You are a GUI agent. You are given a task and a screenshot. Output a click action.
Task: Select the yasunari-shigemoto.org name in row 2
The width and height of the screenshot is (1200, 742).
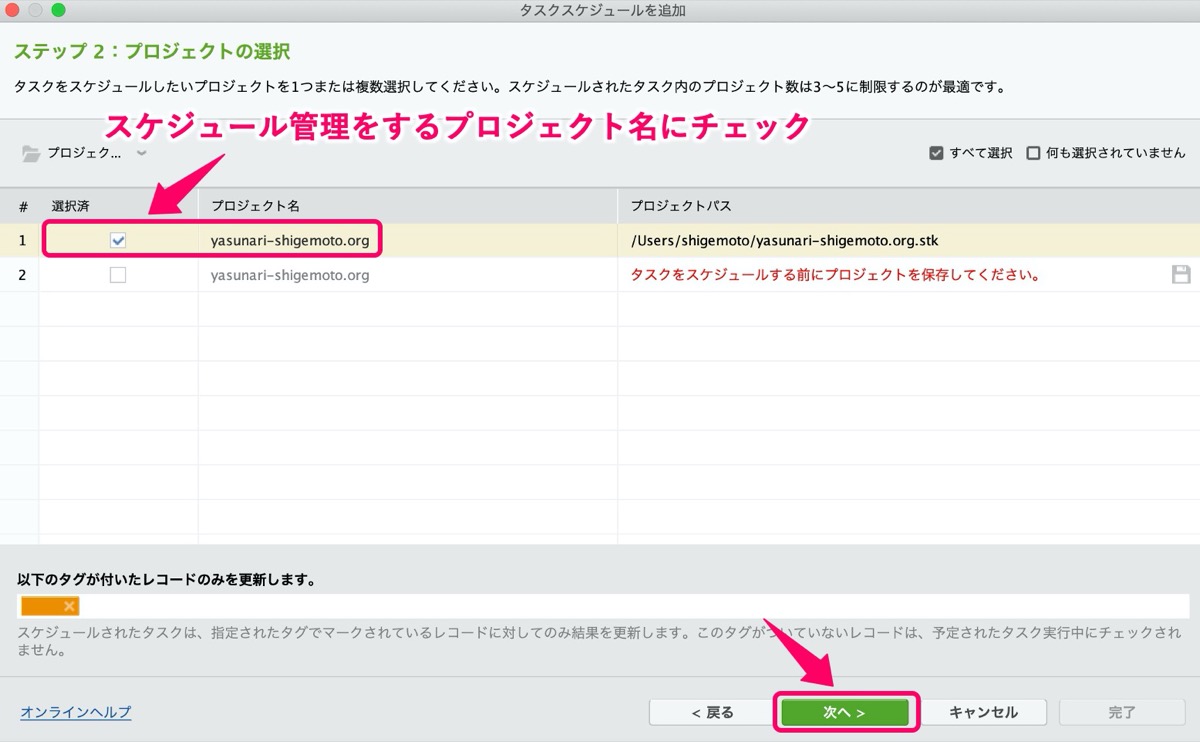coord(290,275)
